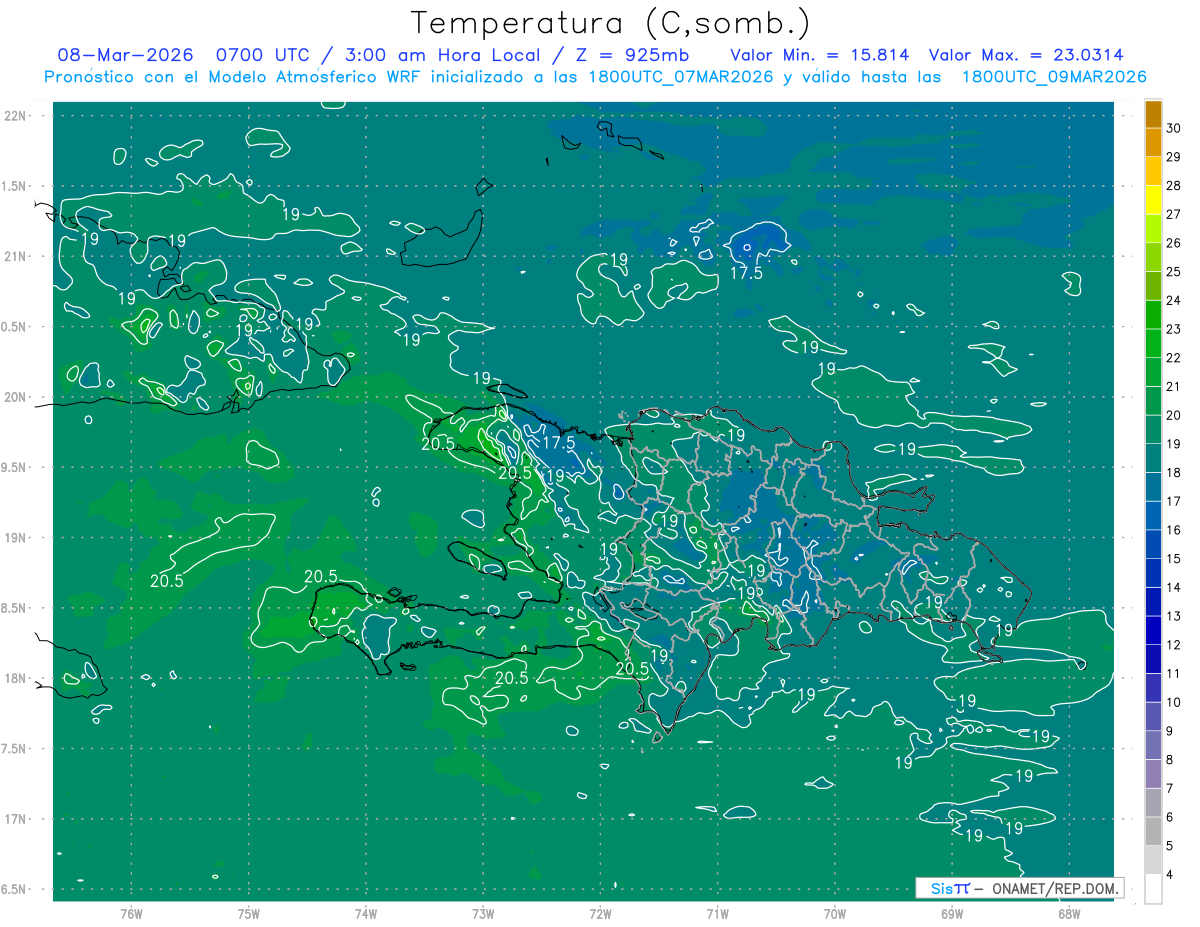Click the blue legend band between 15 and 16
This screenshot has height=927, width=1200.
[1153, 545]
